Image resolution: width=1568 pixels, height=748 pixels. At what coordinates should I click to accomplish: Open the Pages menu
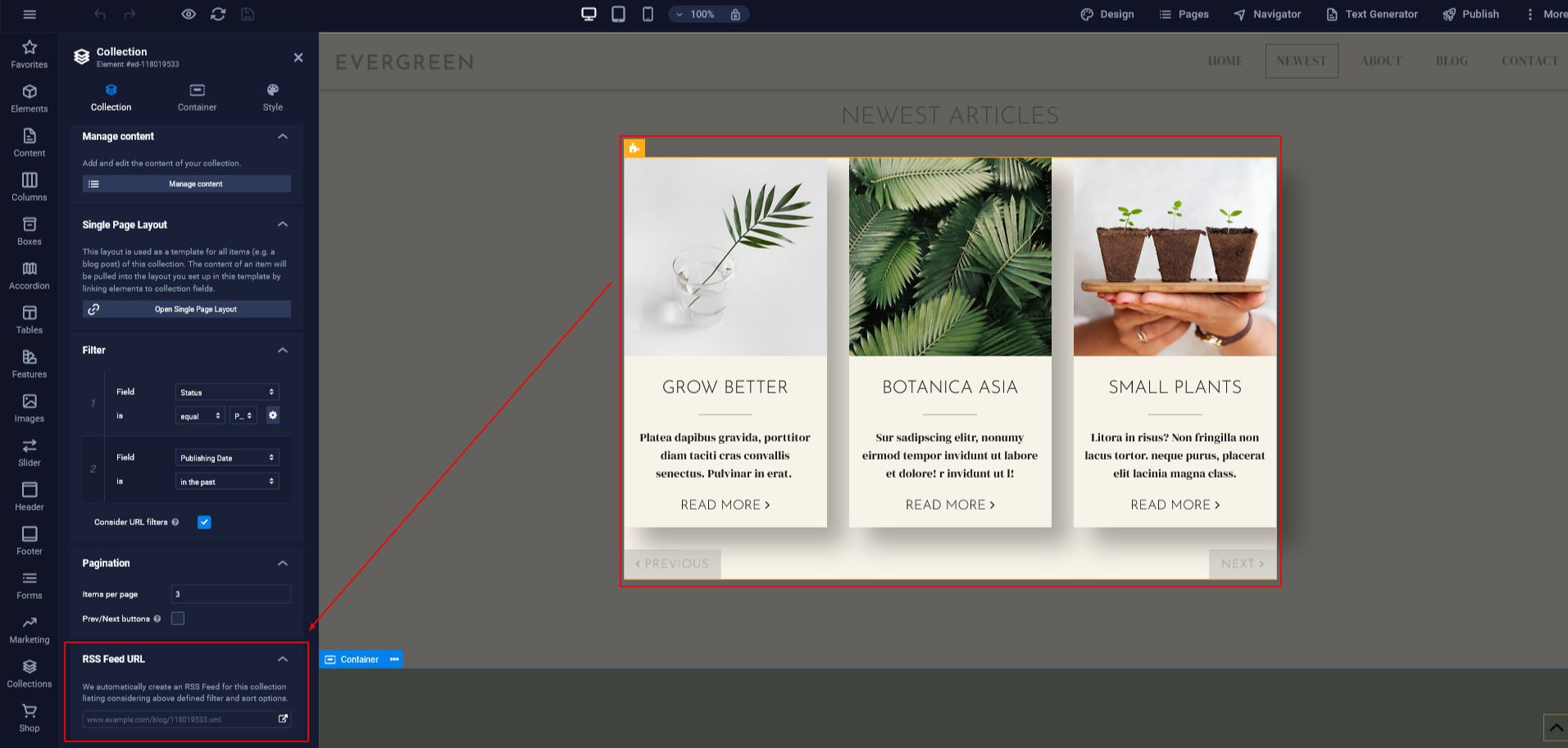point(1184,14)
